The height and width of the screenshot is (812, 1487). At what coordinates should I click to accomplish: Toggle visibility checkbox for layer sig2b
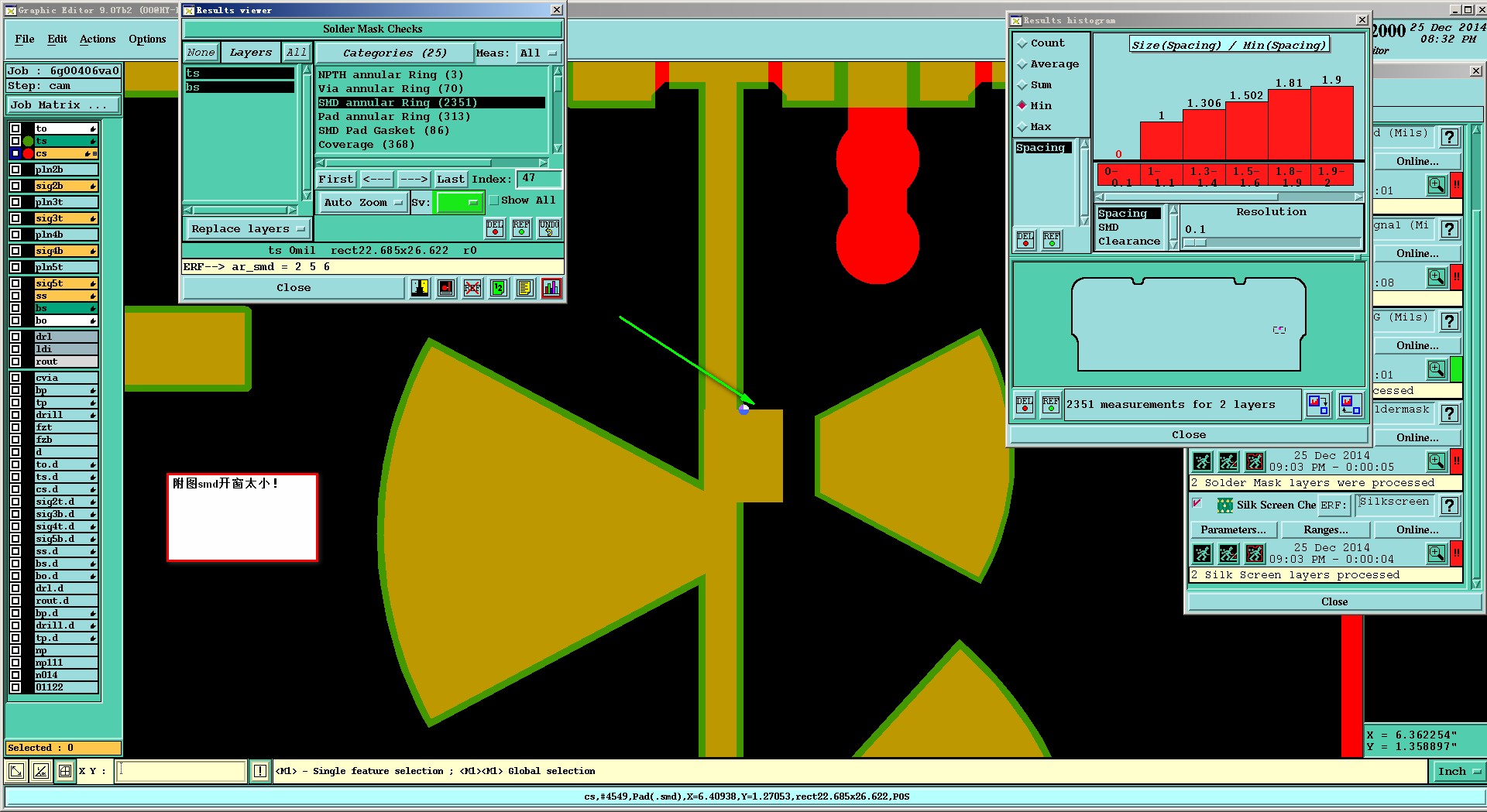[15, 186]
